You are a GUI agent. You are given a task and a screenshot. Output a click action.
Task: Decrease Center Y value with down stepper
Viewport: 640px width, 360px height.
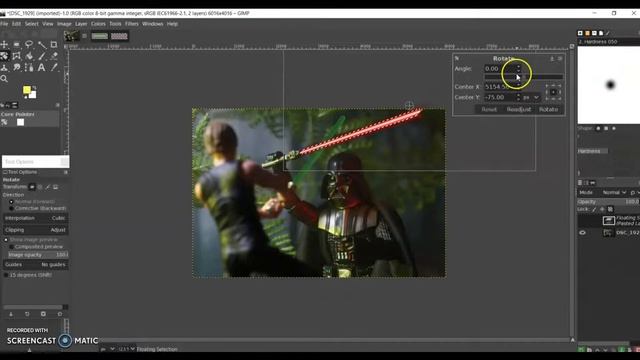(x=518, y=100)
